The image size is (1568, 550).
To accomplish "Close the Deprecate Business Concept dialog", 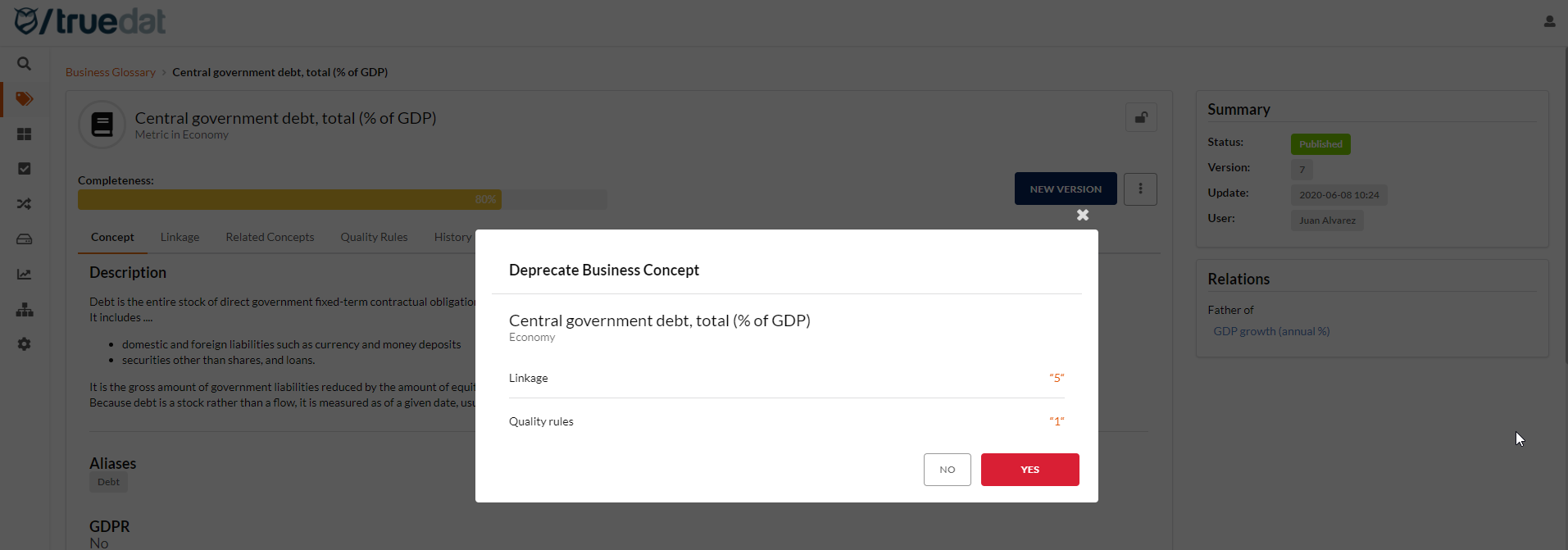I will tap(1083, 215).
